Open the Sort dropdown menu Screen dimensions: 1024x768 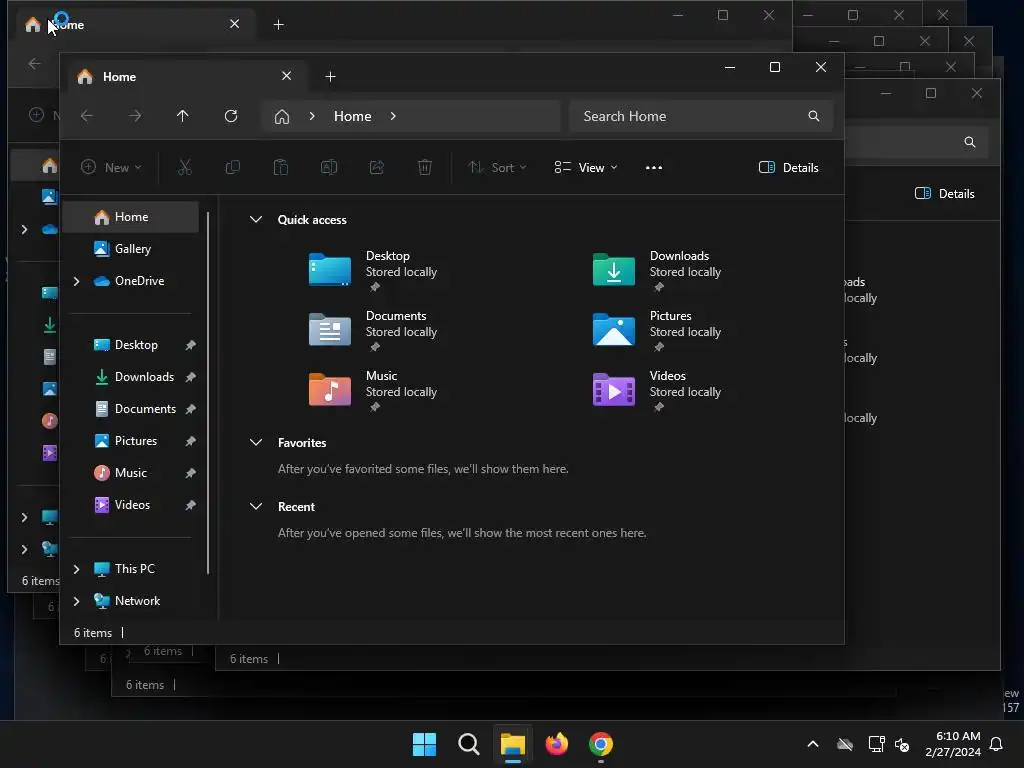pyautogui.click(x=498, y=168)
